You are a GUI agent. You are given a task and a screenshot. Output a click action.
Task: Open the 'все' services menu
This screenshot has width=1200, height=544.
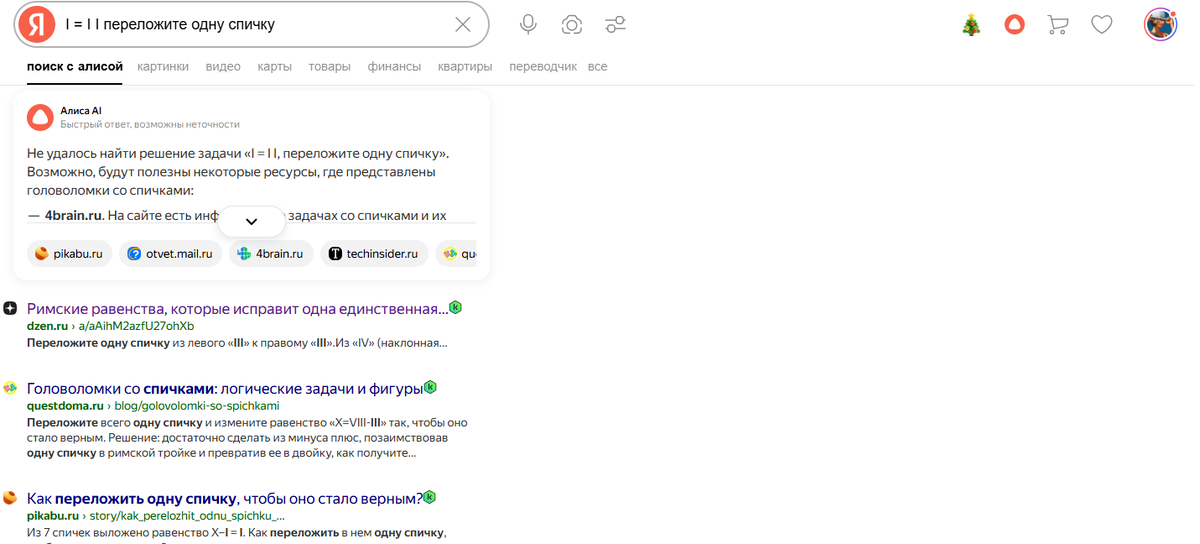[x=597, y=67]
